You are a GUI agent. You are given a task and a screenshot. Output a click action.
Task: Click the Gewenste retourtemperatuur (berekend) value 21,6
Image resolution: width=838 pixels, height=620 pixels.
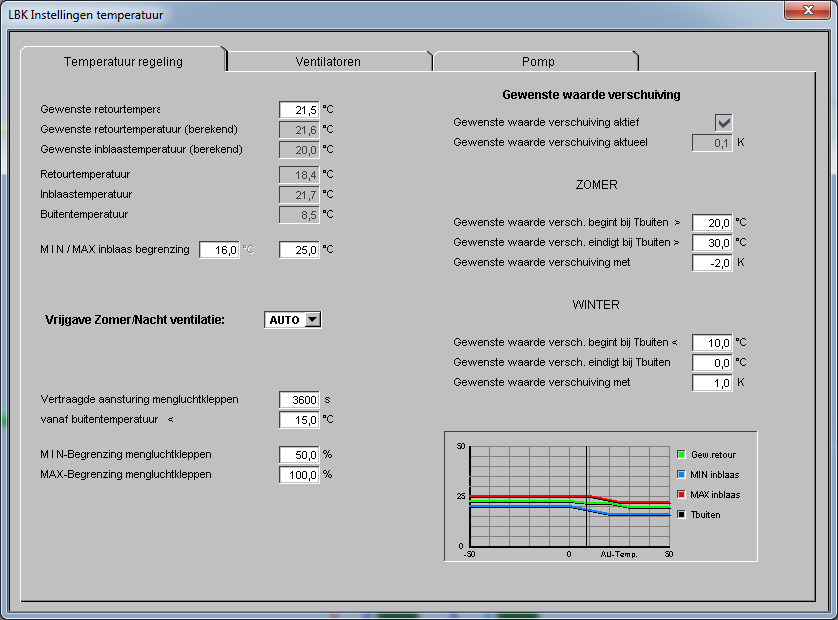point(299,130)
